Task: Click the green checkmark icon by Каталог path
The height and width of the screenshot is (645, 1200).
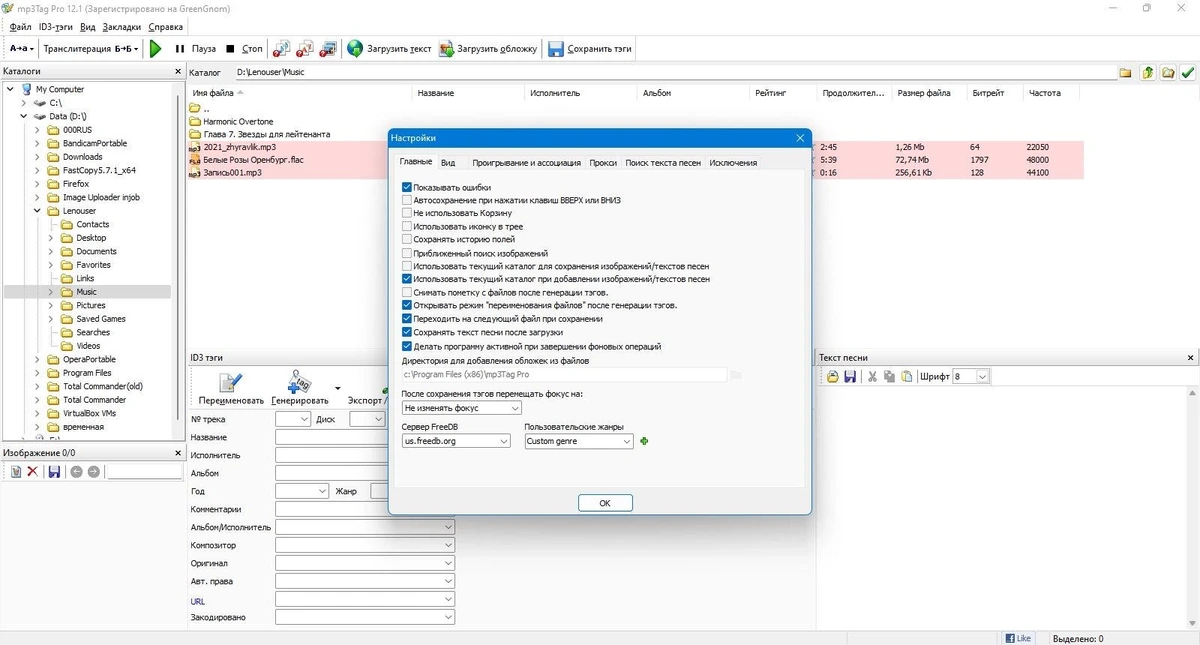Action: [1188, 72]
